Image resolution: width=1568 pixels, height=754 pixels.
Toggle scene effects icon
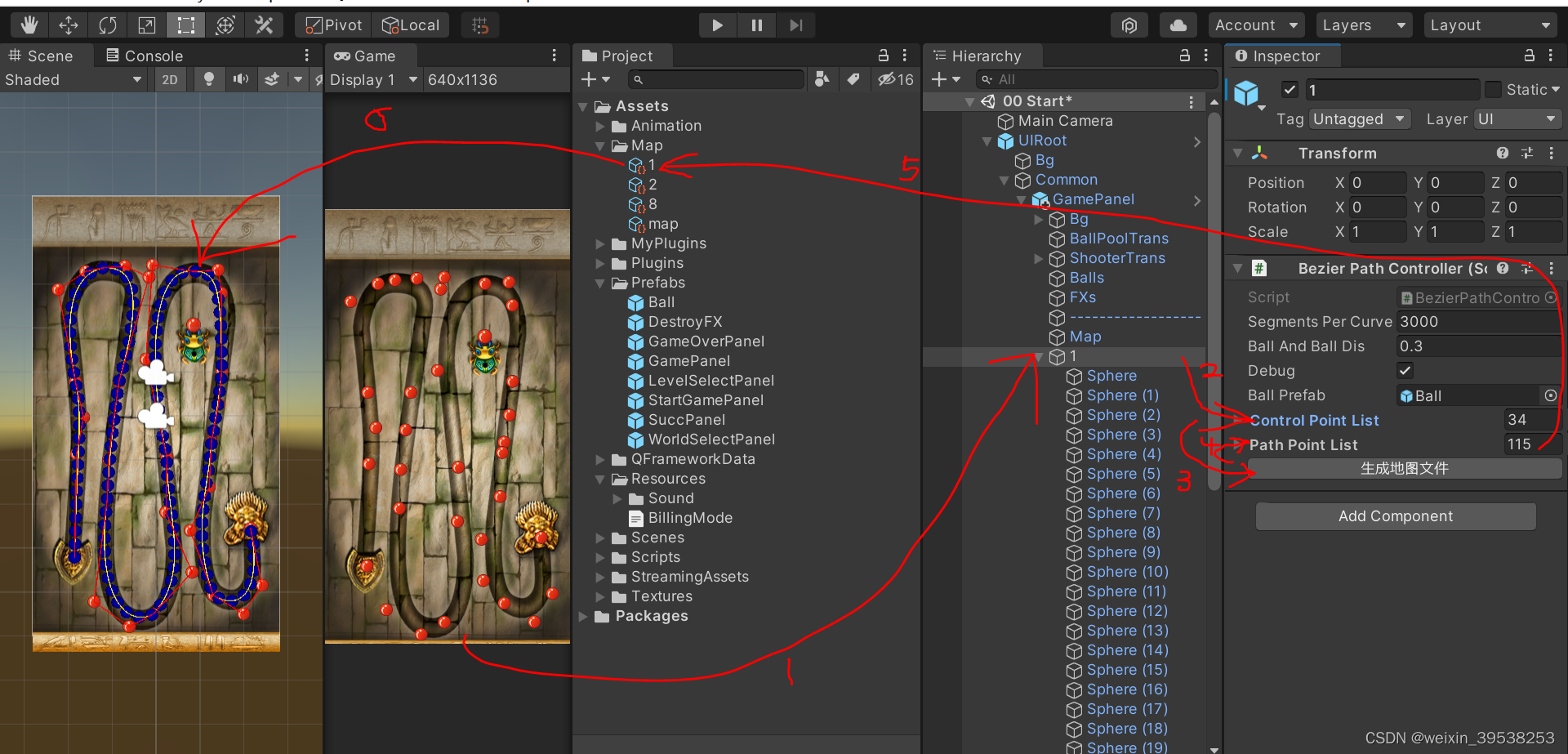coord(272,79)
